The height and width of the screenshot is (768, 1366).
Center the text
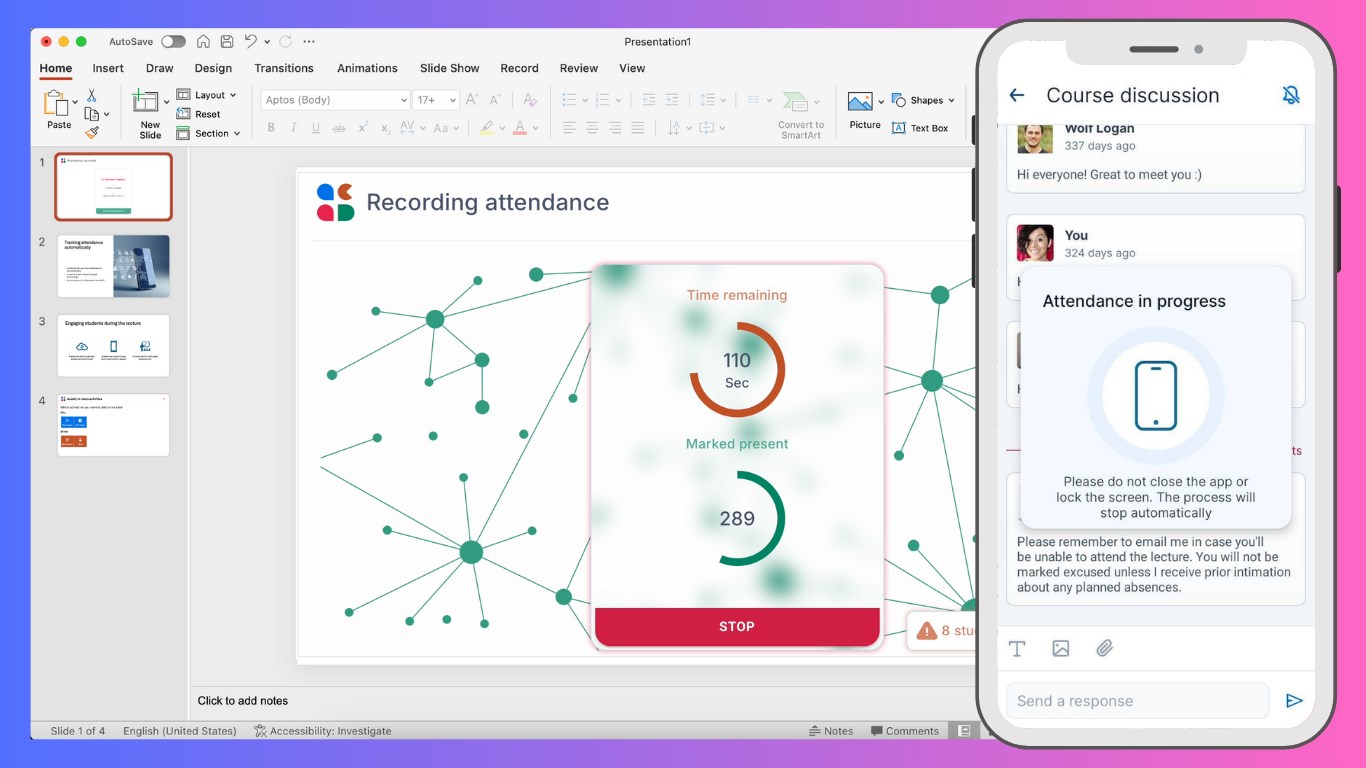592,128
